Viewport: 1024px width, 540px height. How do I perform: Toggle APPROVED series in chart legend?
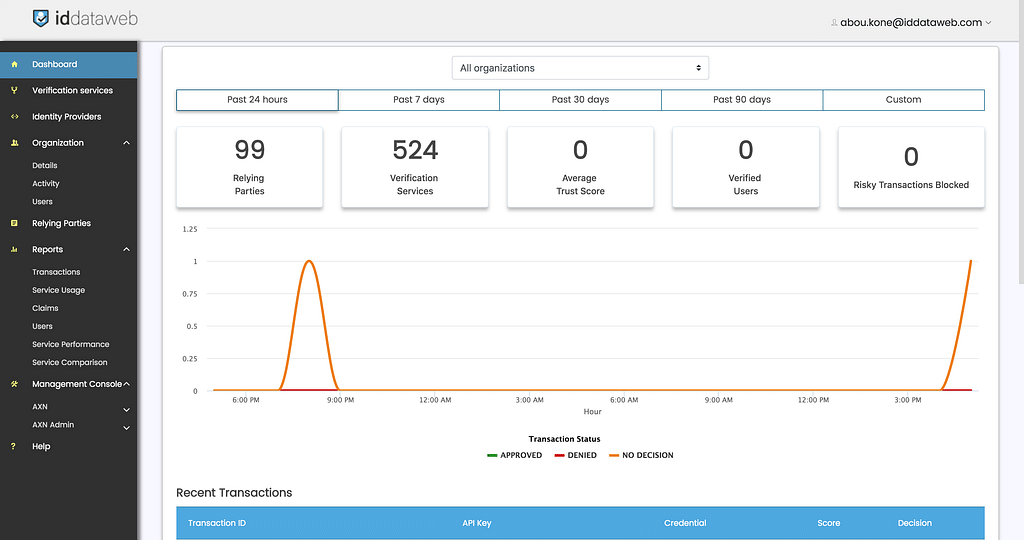pyautogui.click(x=514, y=455)
